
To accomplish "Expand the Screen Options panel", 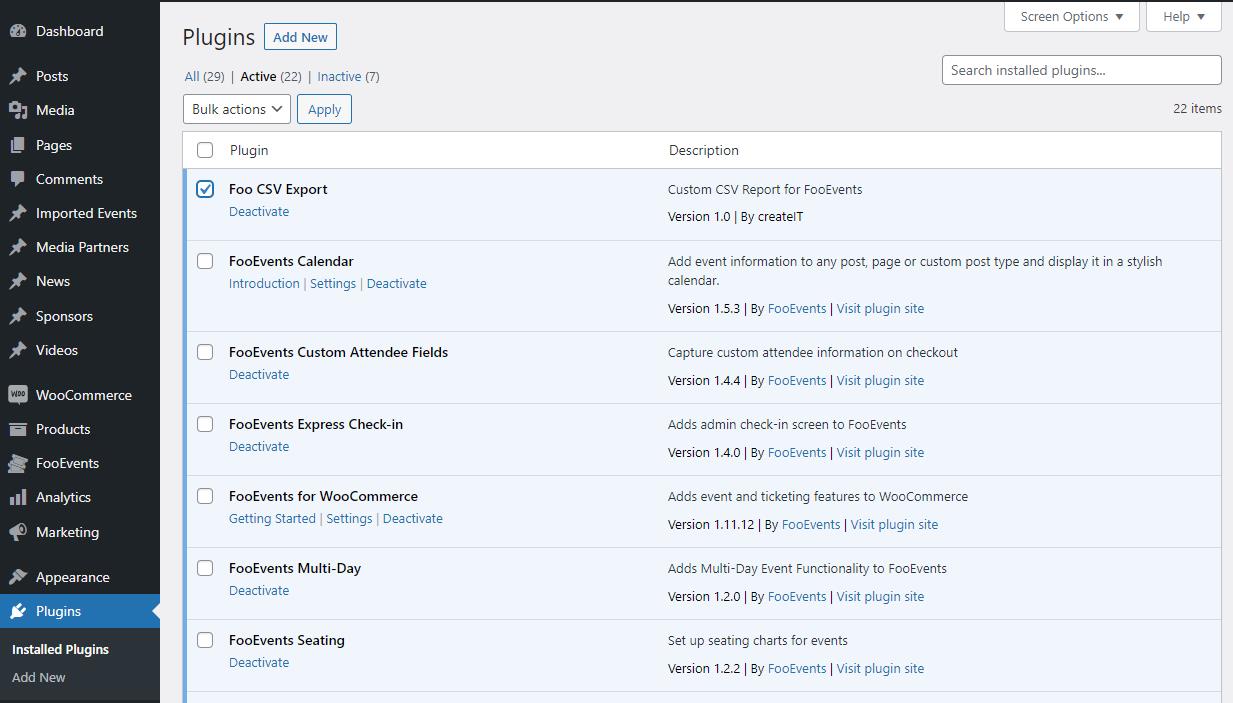I will pos(1072,16).
